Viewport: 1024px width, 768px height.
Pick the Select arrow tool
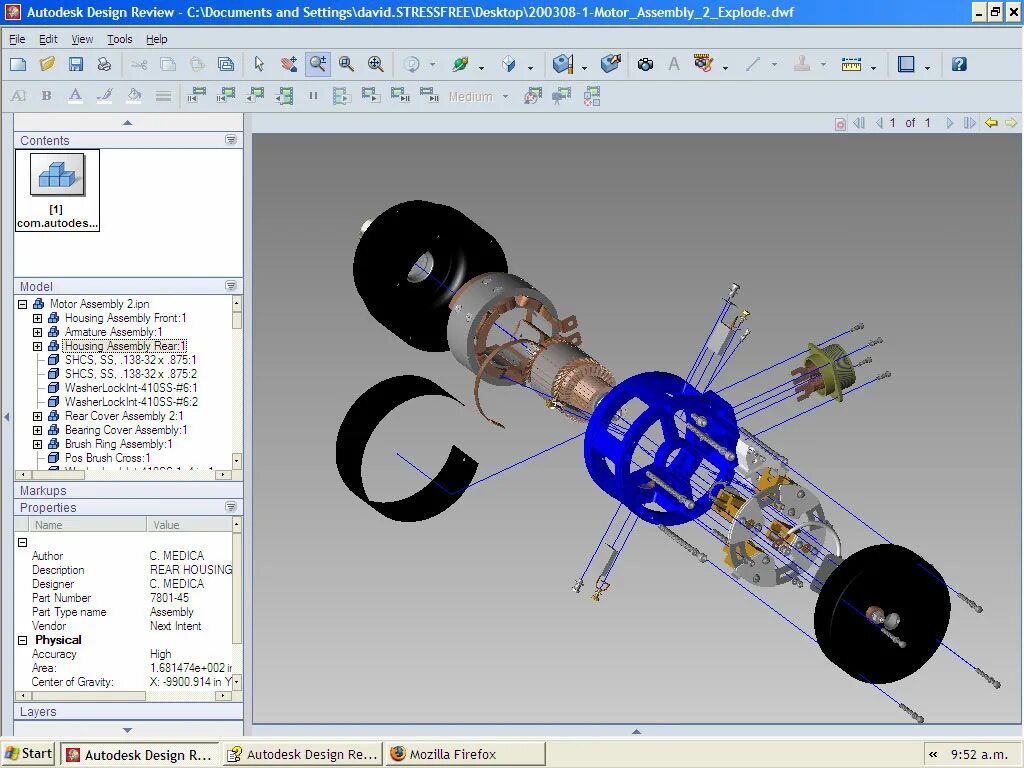tap(259, 64)
